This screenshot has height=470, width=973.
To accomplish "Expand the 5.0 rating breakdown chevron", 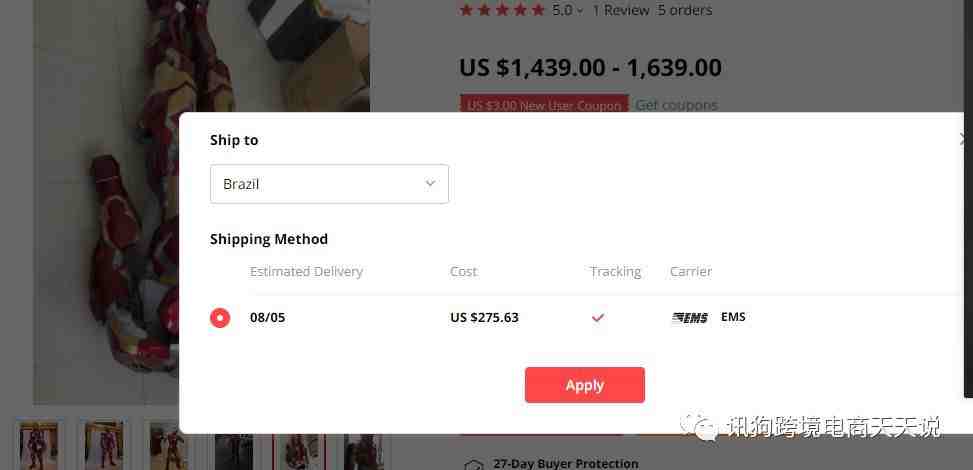I will [x=580, y=11].
